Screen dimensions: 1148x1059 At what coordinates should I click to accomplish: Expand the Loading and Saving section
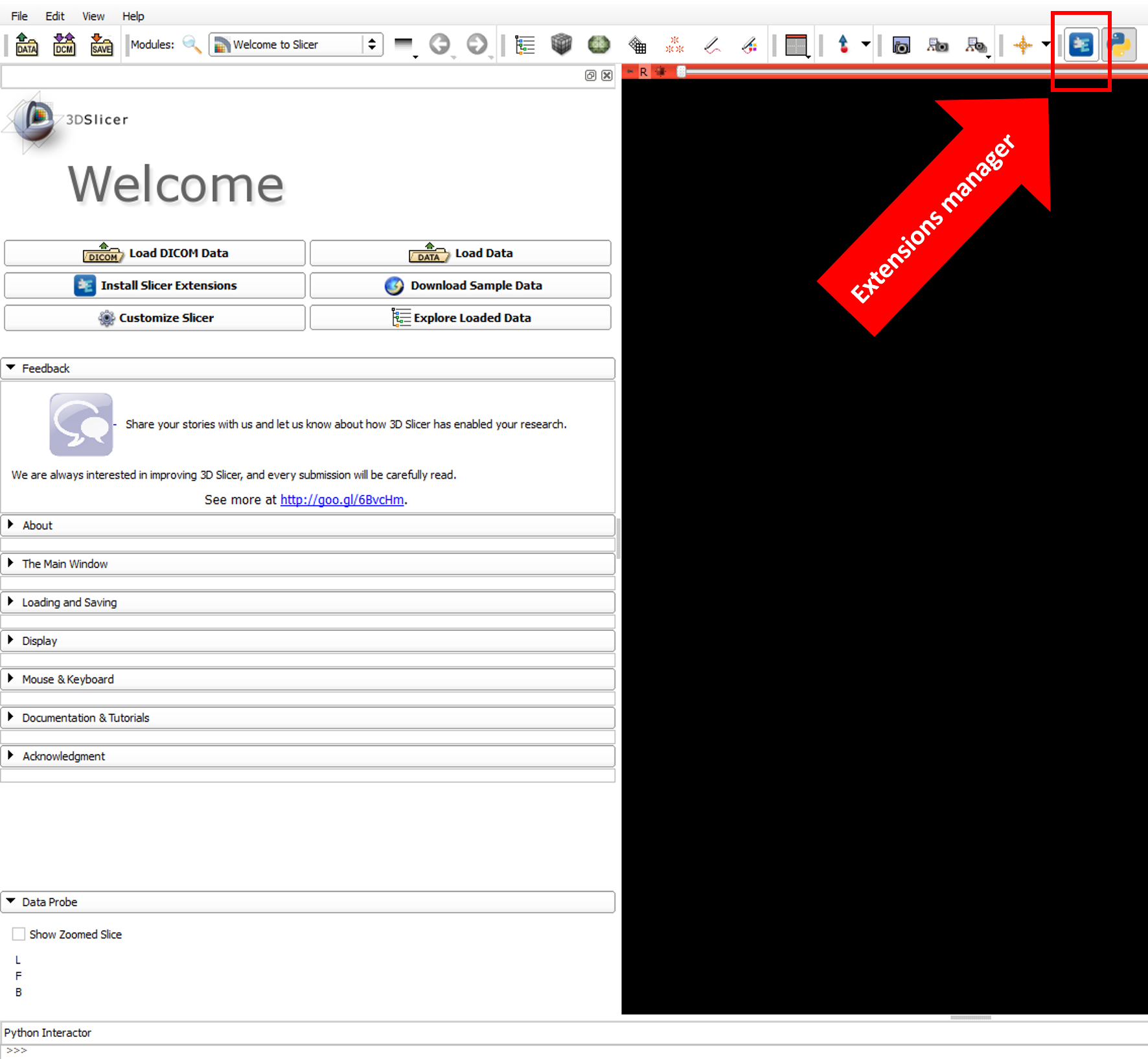[308, 602]
